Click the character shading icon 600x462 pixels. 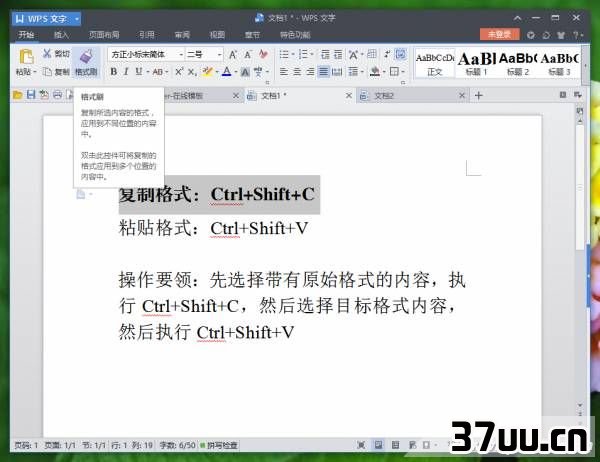coord(245,72)
